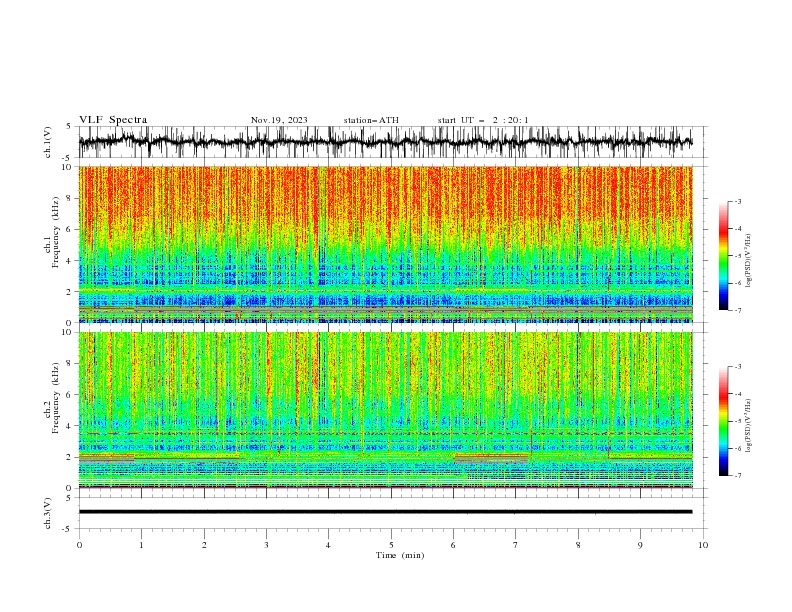Click the ch.2 Frequency (kHz) axis label

(x=52, y=398)
